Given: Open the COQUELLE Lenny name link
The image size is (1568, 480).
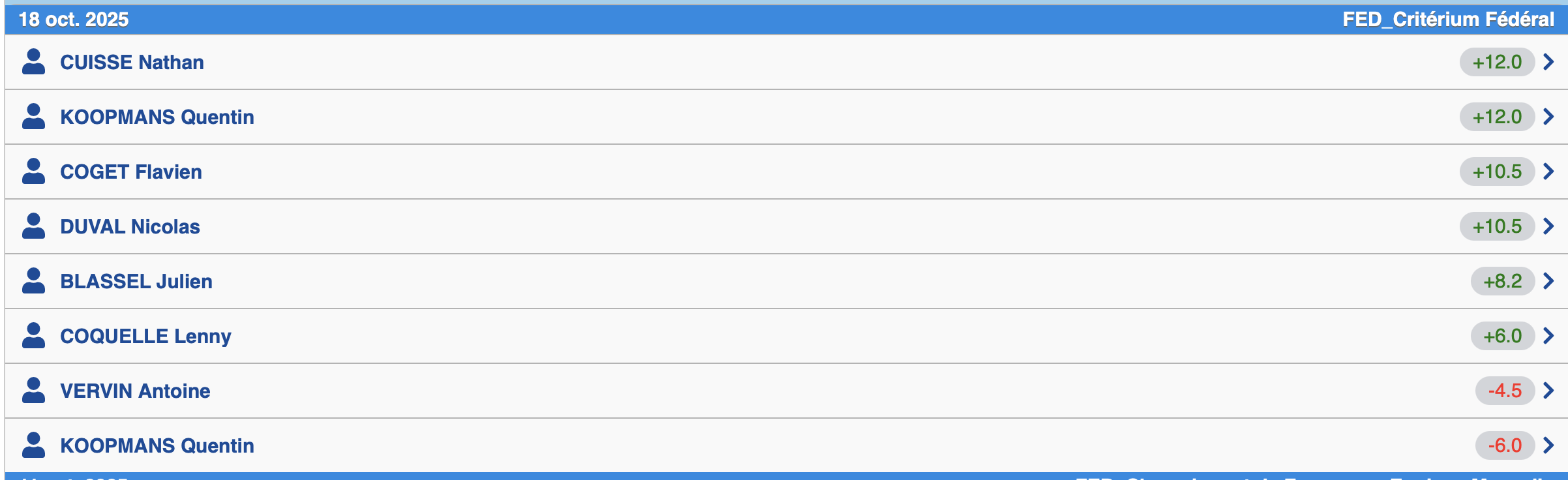Looking at the screenshot, I should (x=145, y=336).
